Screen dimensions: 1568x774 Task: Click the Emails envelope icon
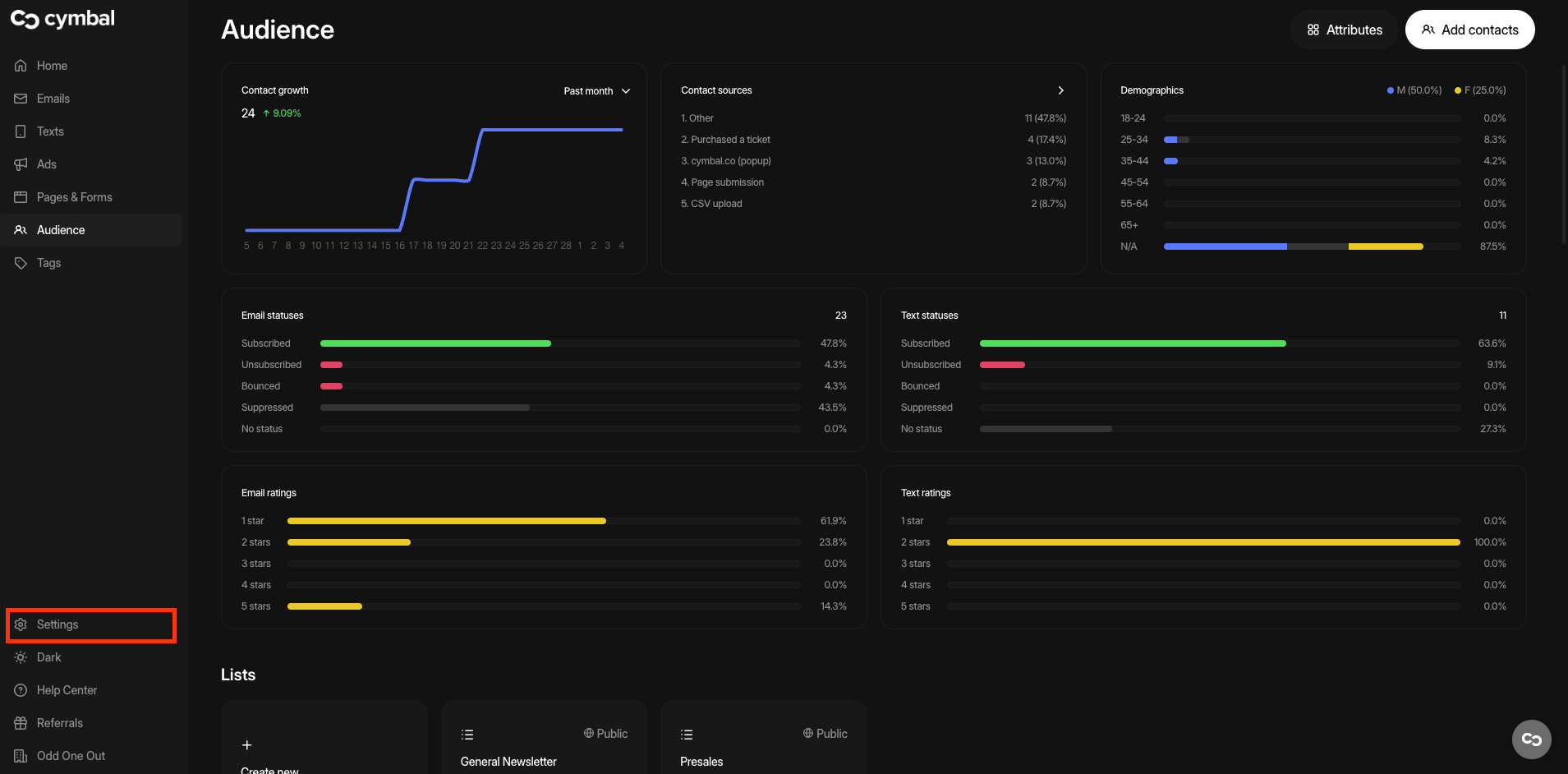coord(21,99)
